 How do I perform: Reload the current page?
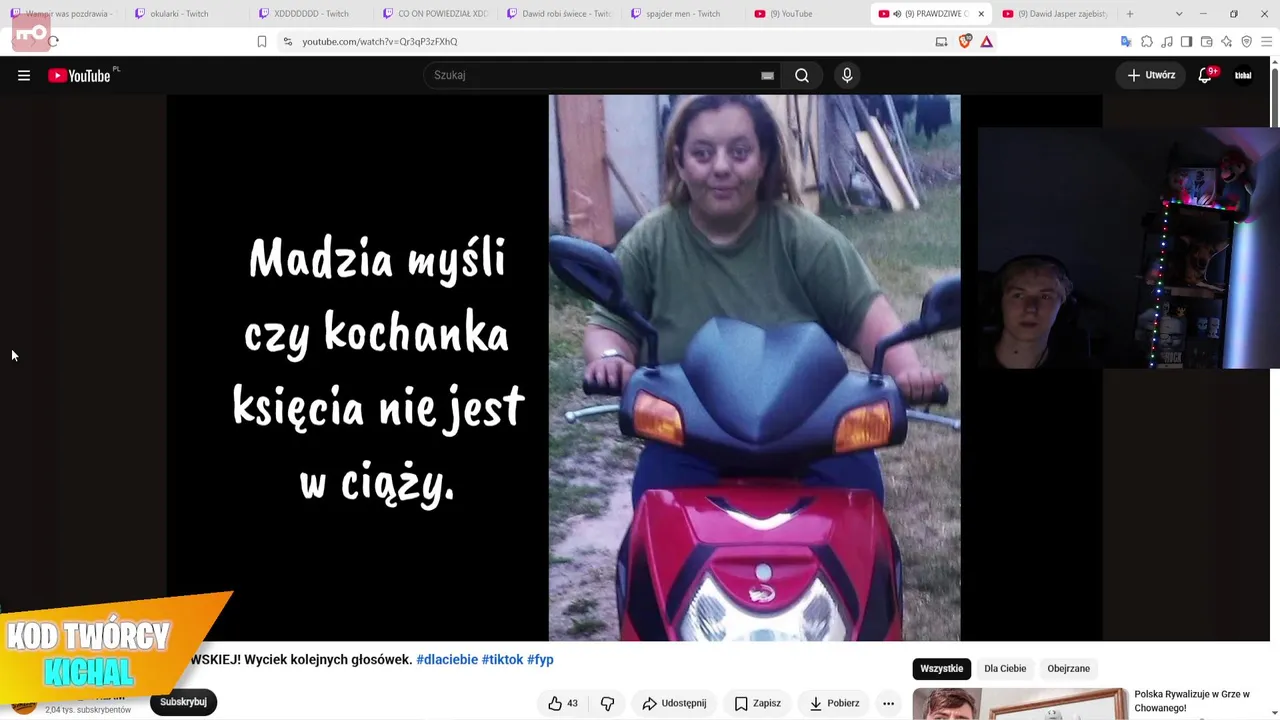pos(53,41)
